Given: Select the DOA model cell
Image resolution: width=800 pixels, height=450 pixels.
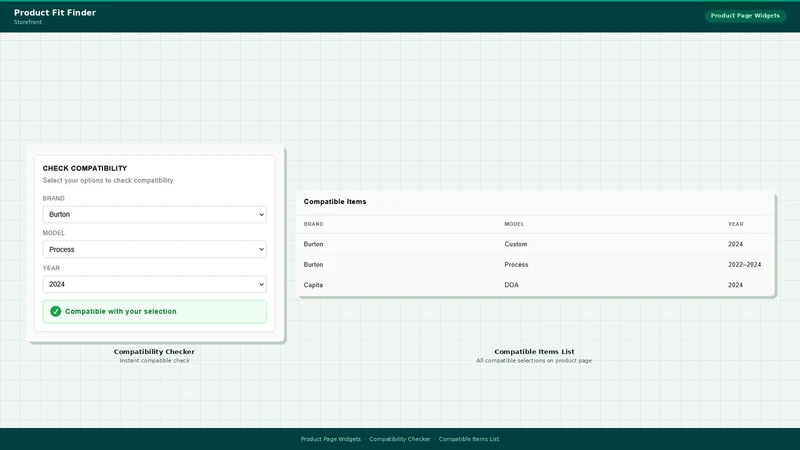Looking at the screenshot, I should 511,285.
